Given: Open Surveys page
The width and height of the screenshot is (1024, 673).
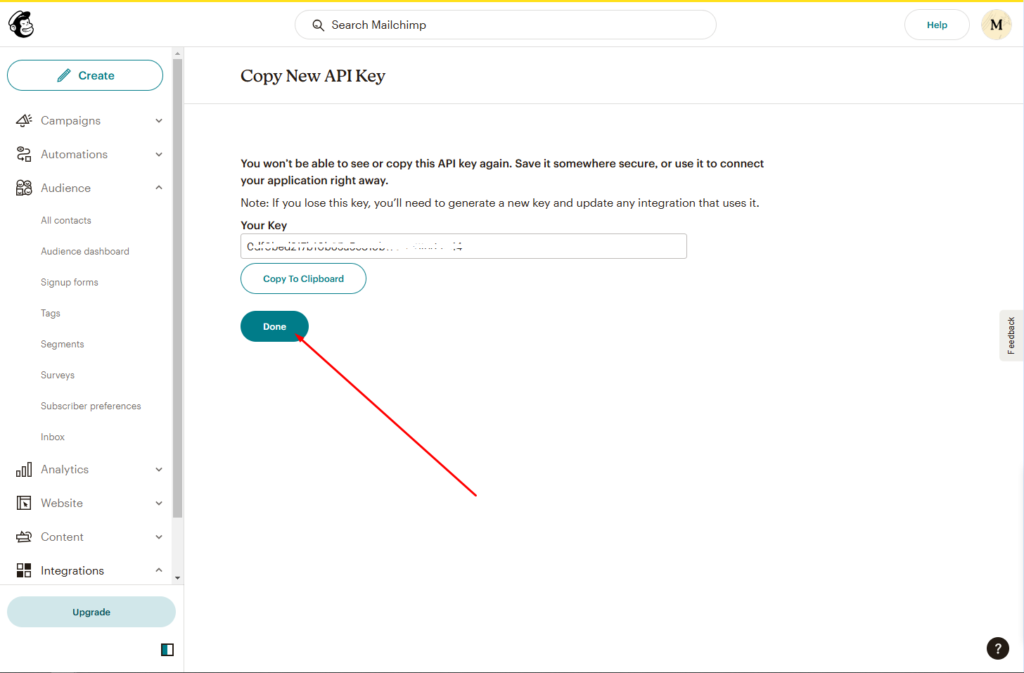Looking at the screenshot, I should pyautogui.click(x=57, y=375).
